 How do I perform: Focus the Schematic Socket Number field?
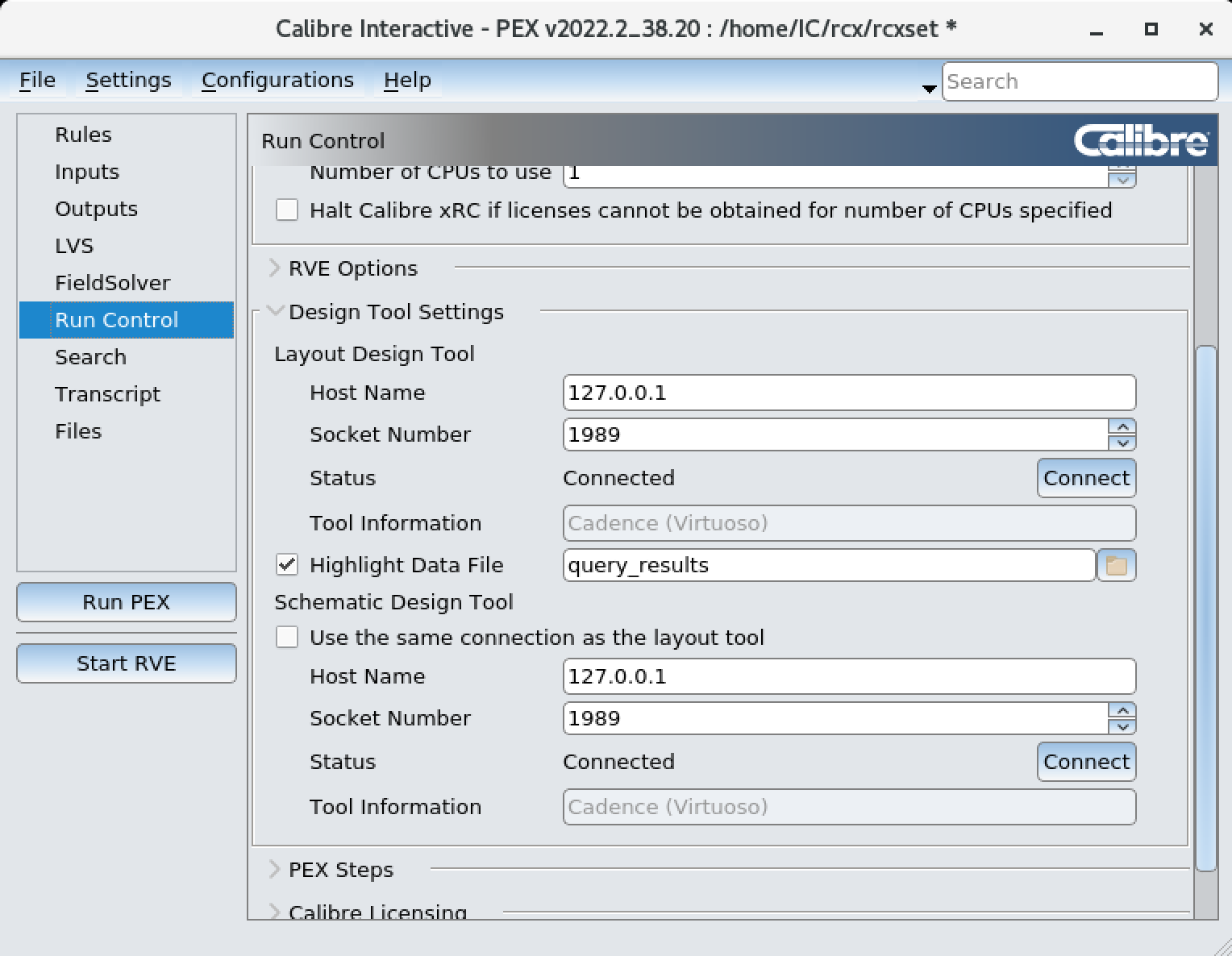(835, 718)
